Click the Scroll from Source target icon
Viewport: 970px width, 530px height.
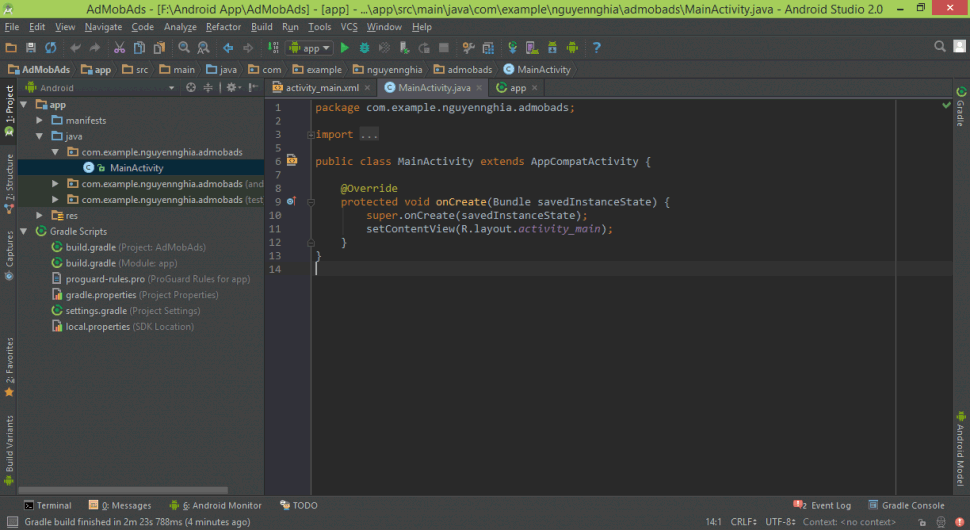point(191,88)
